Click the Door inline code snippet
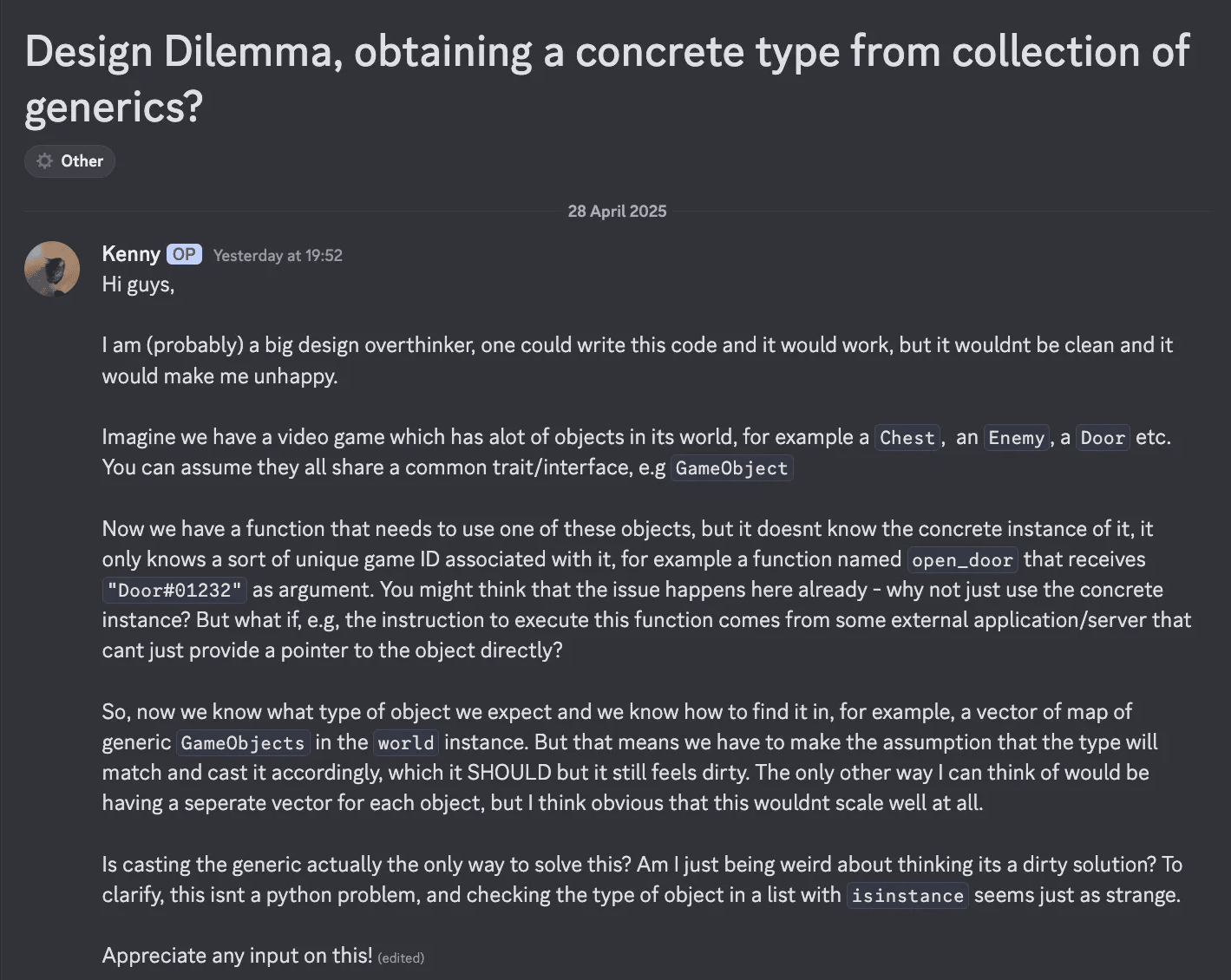The width and height of the screenshot is (1231, 980). pyautogui.click(x=1103, y=437)
